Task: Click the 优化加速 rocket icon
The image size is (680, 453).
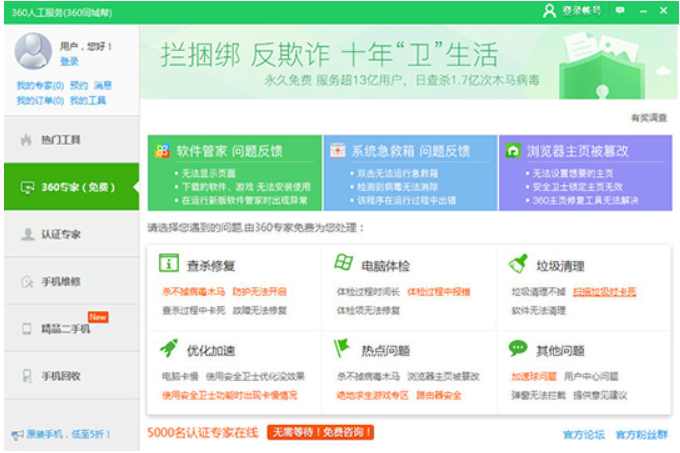Action: [x=168, y=349]
